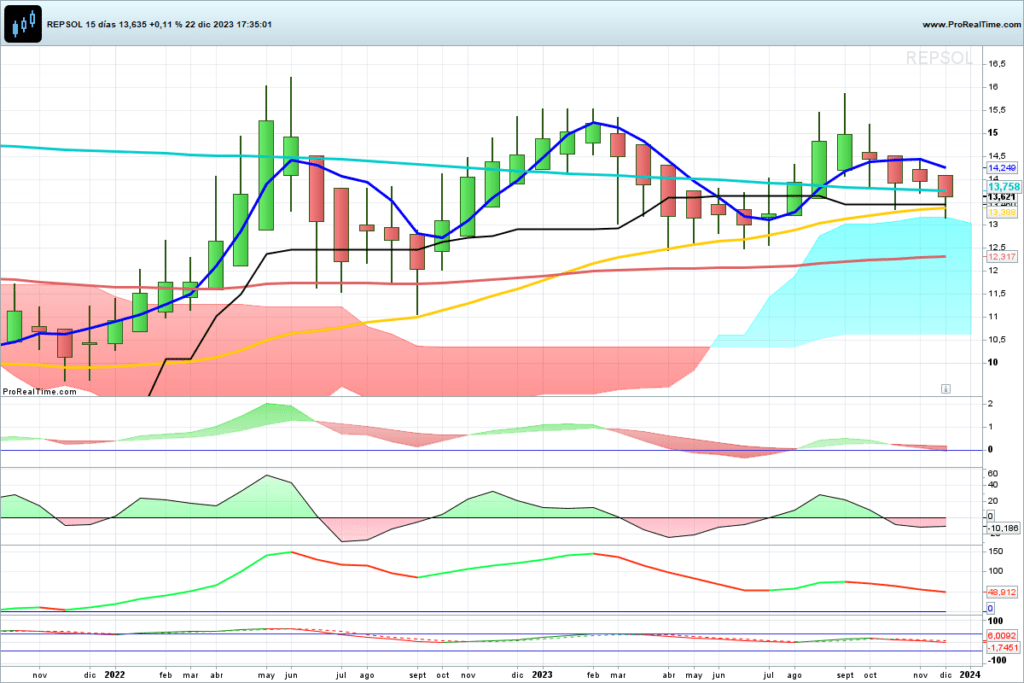Click the black 13,621 price label

(1001, 197)
